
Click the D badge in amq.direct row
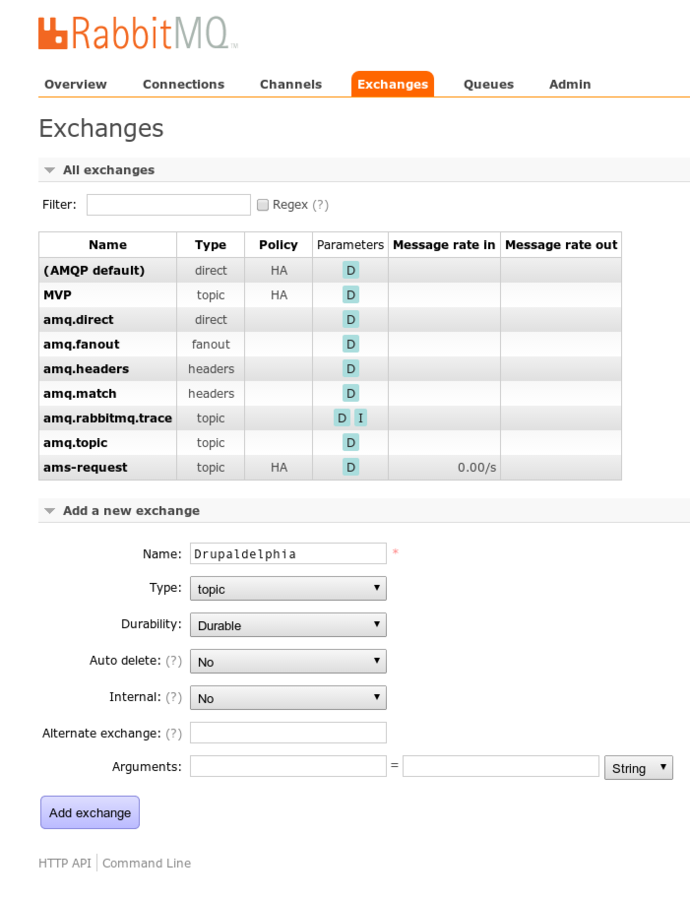350,320
